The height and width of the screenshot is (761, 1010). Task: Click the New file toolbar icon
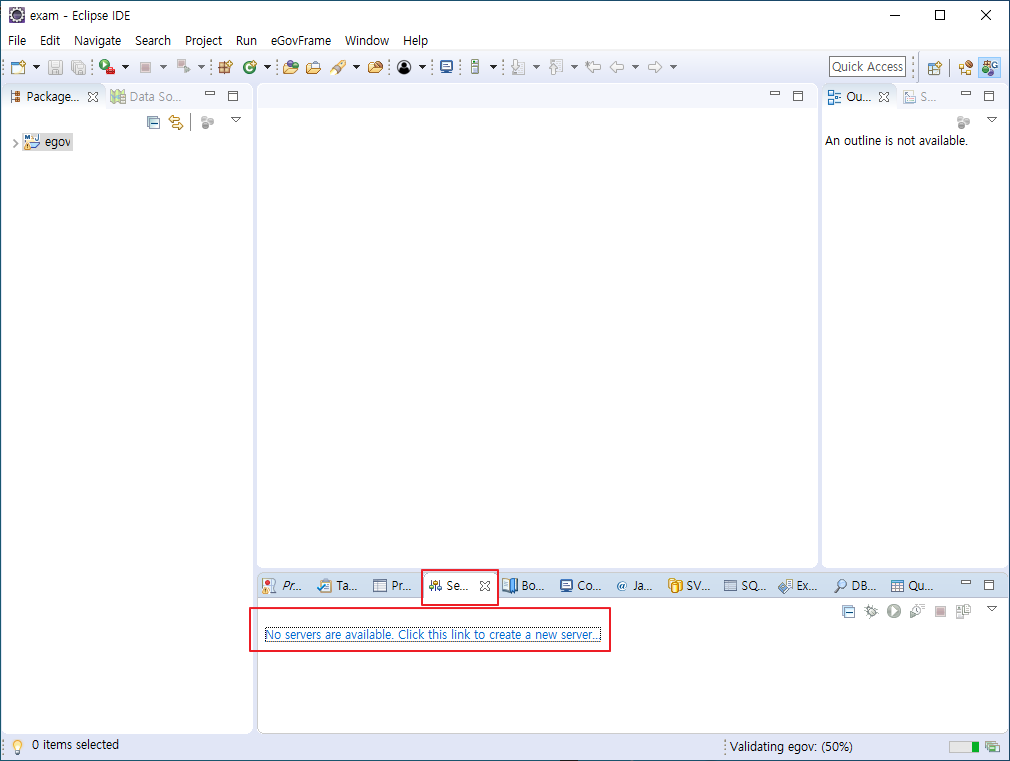[18, 67]
